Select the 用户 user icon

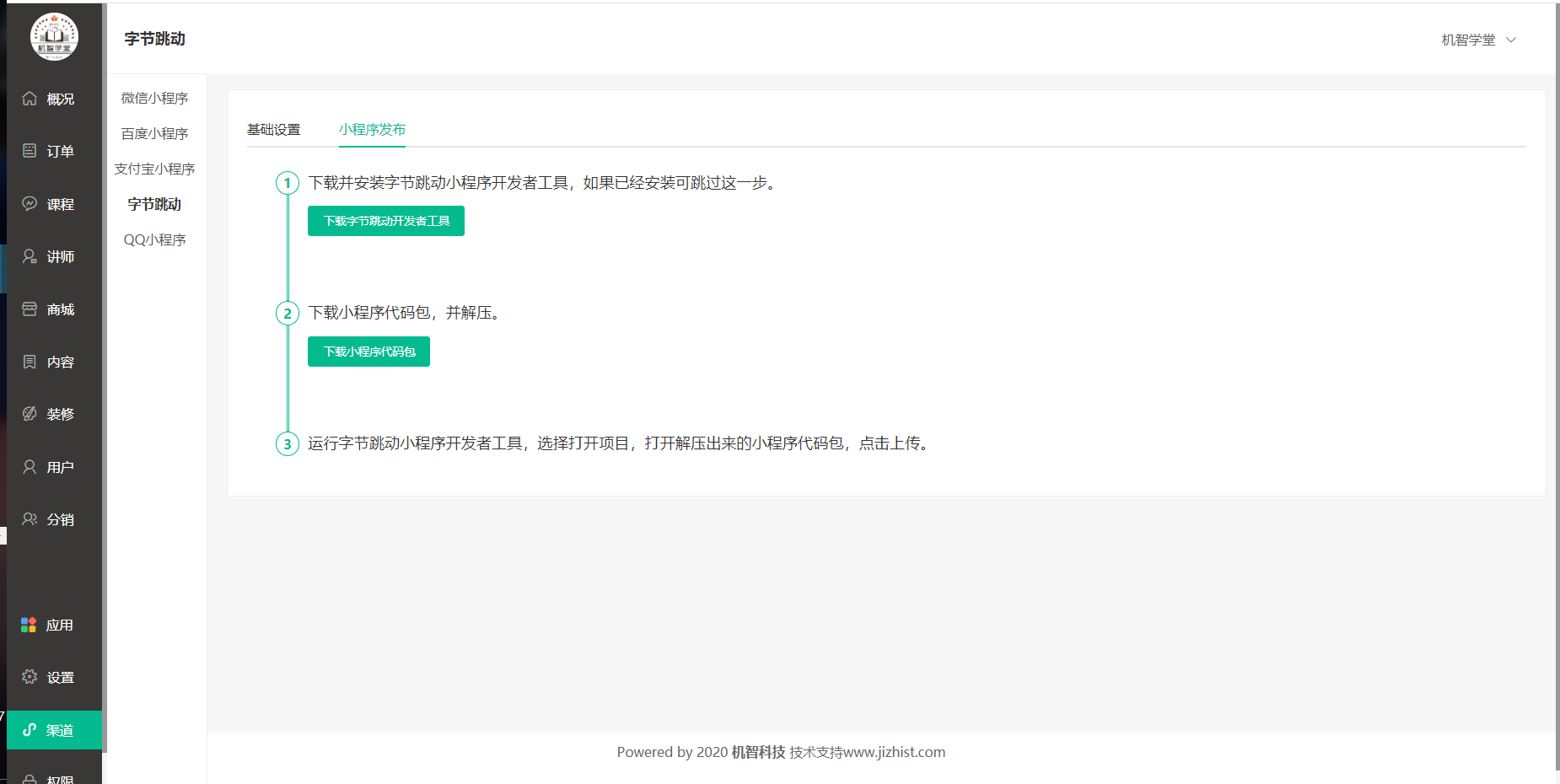pos(30,467)
